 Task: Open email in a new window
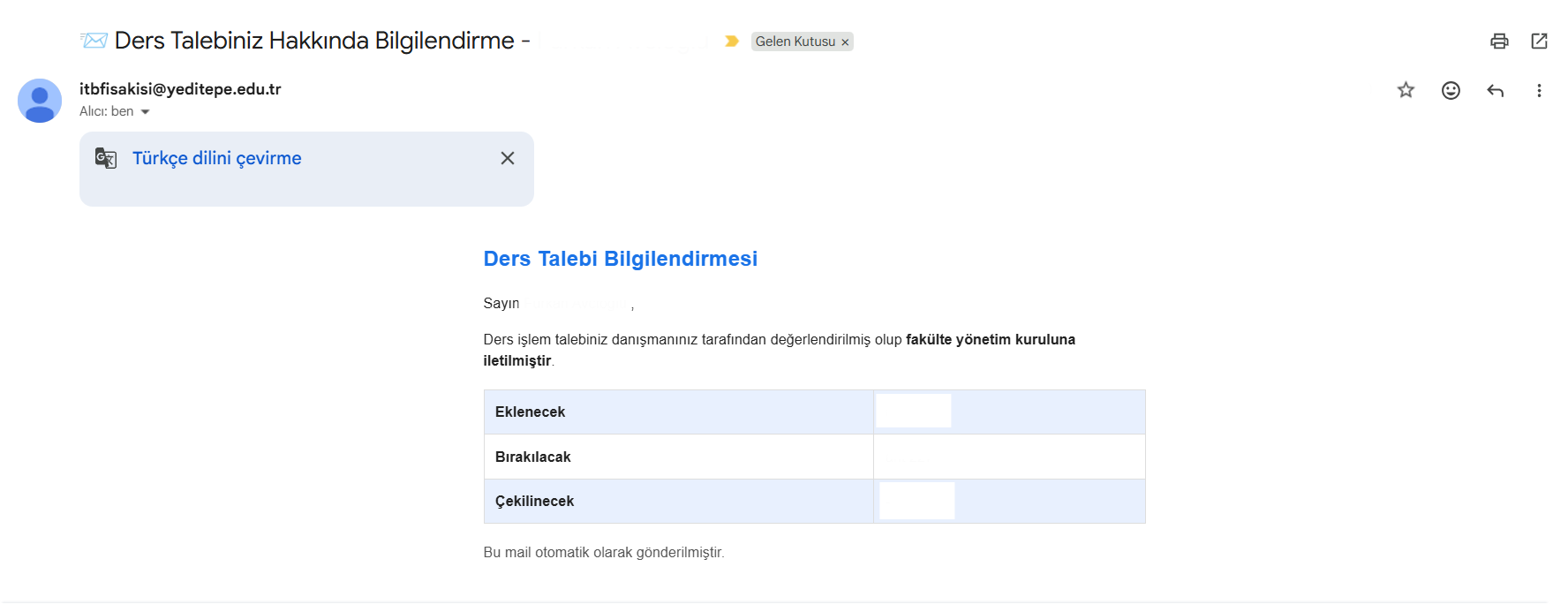[1540, 41]
